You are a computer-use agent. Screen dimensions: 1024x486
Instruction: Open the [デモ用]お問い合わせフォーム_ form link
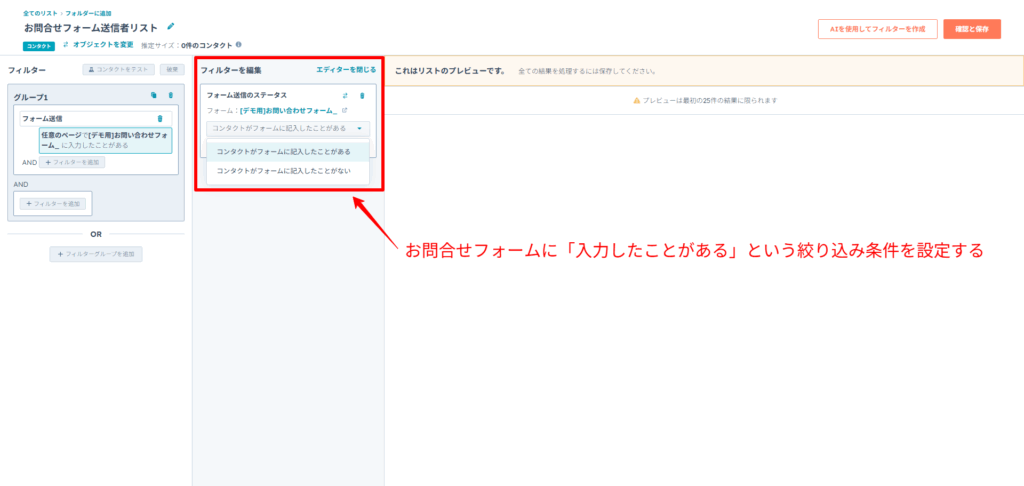[x=289, y=110]
